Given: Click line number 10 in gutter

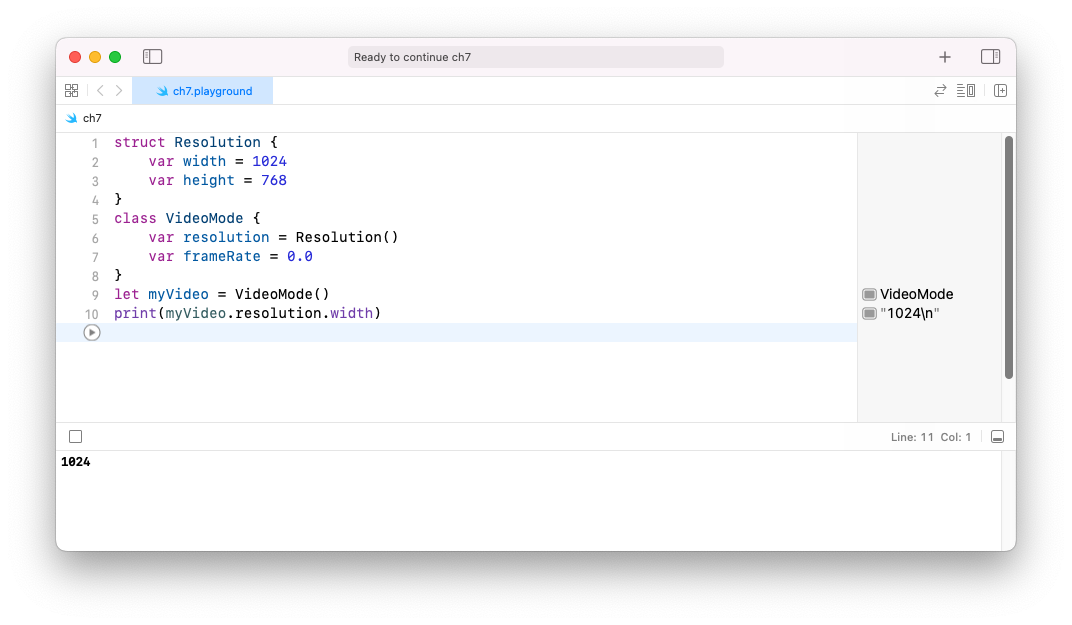Looking at the screenshot, I should [x=92, y=315].
